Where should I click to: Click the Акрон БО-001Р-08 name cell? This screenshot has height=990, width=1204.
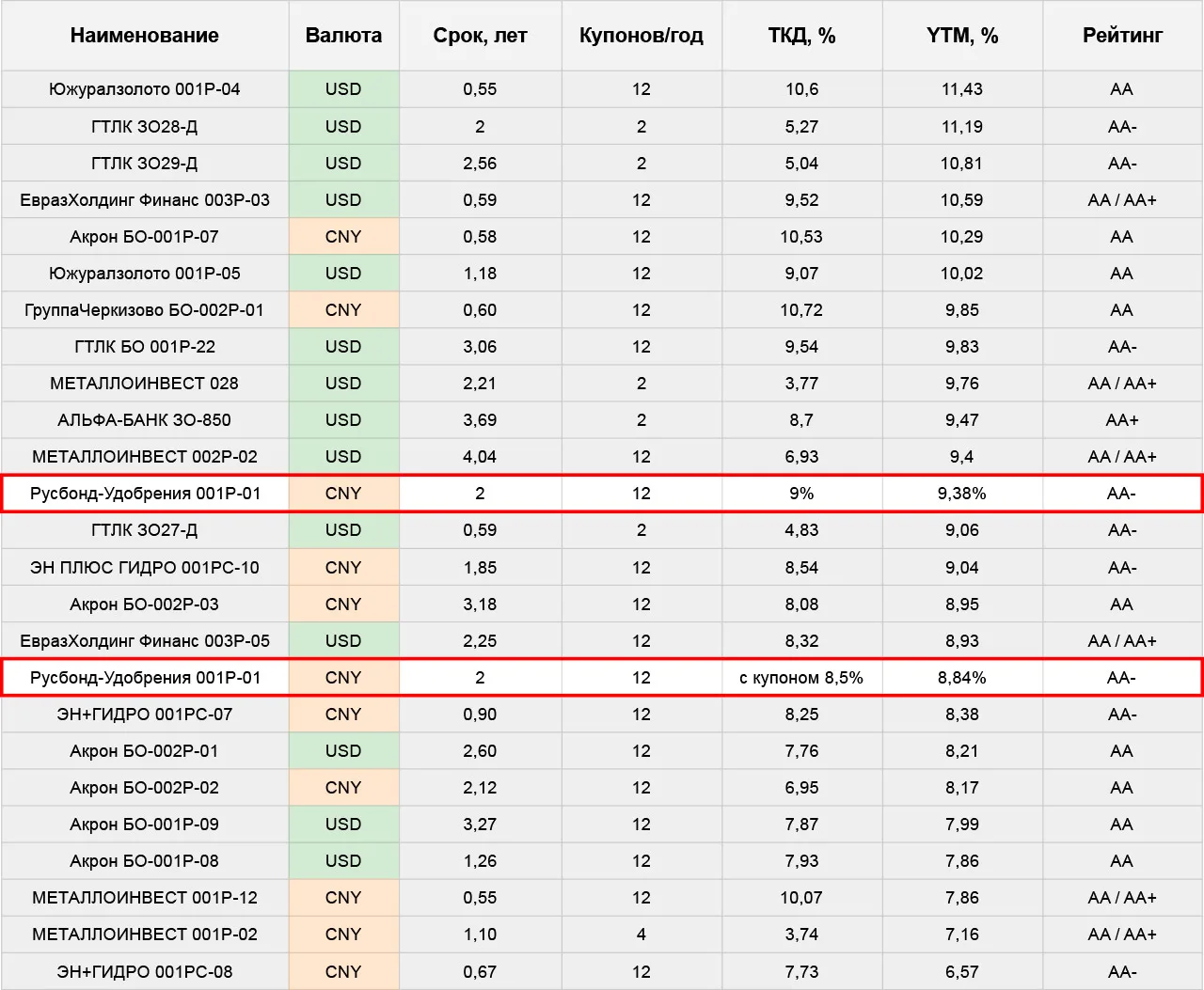click(145, 860)
